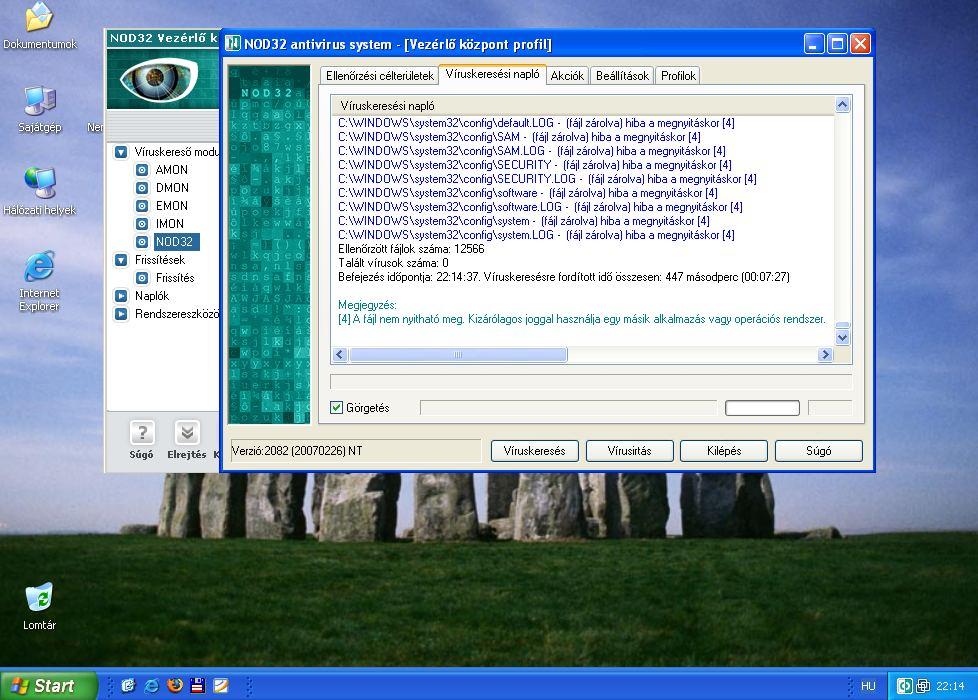Click the EMON module icon in the tree
This screenshot has height=700, width=978.
pyautogui.click(x=142, y=206)
